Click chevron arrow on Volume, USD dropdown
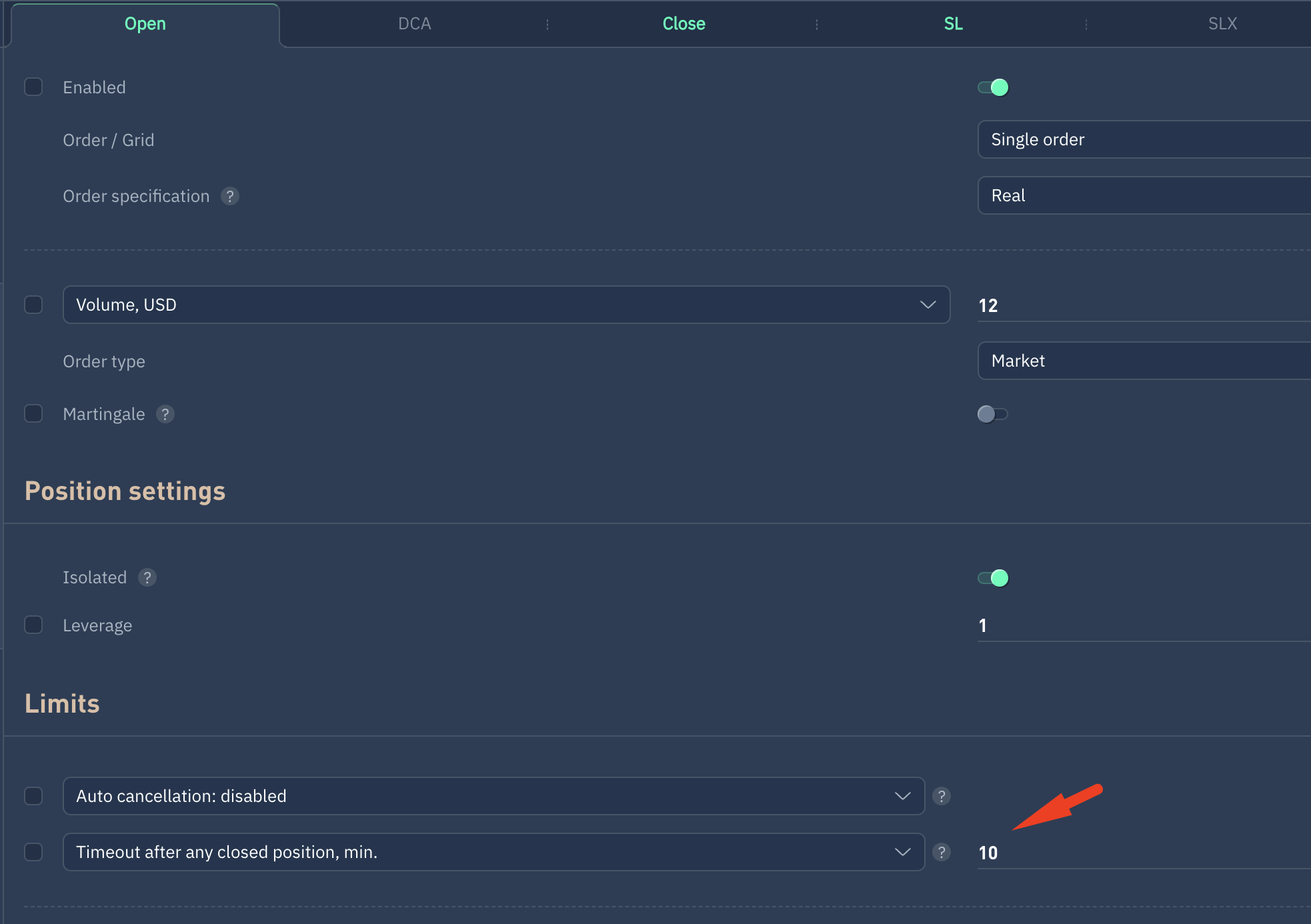 tap(928, 305)
